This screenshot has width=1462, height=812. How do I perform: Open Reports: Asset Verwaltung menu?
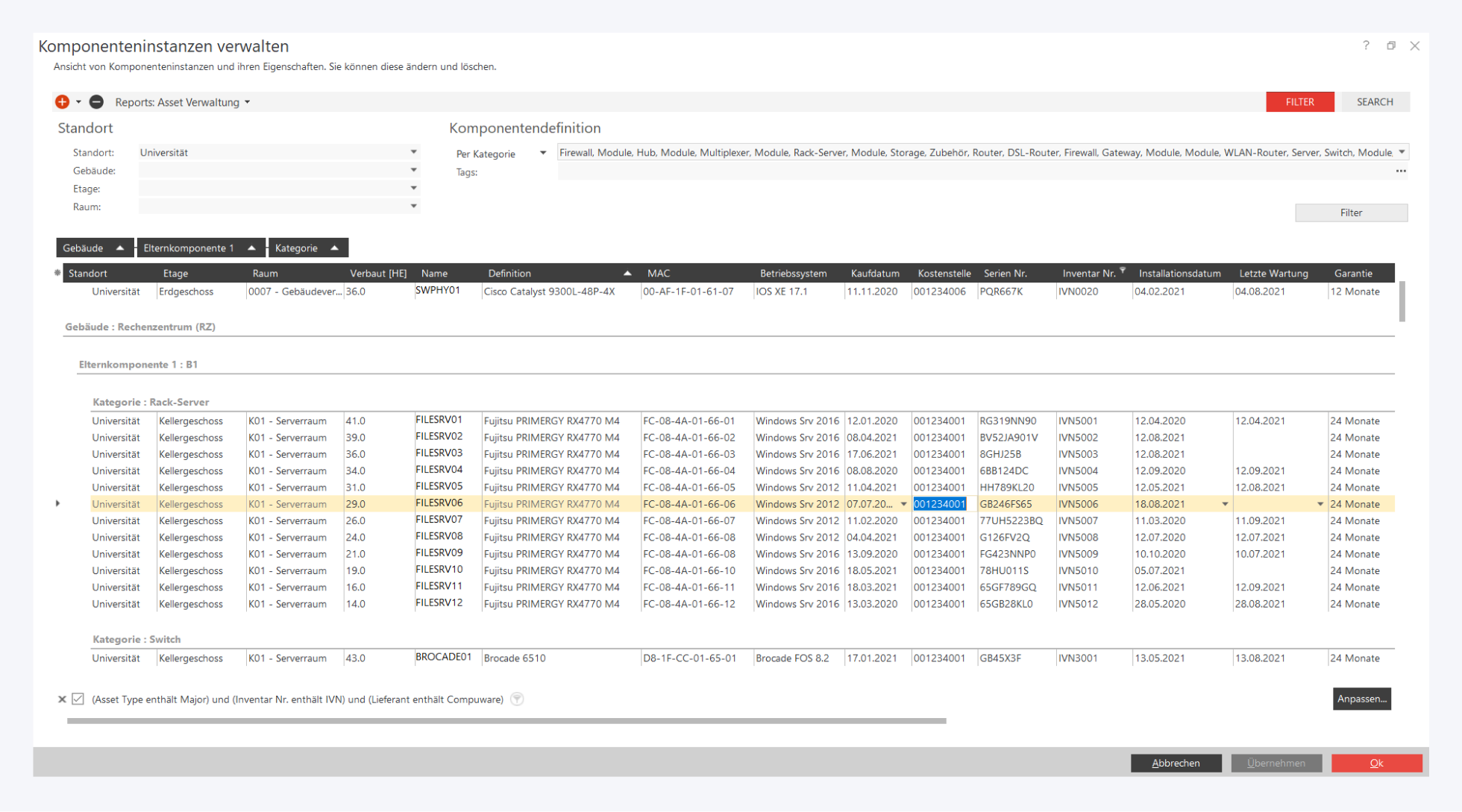182,102
